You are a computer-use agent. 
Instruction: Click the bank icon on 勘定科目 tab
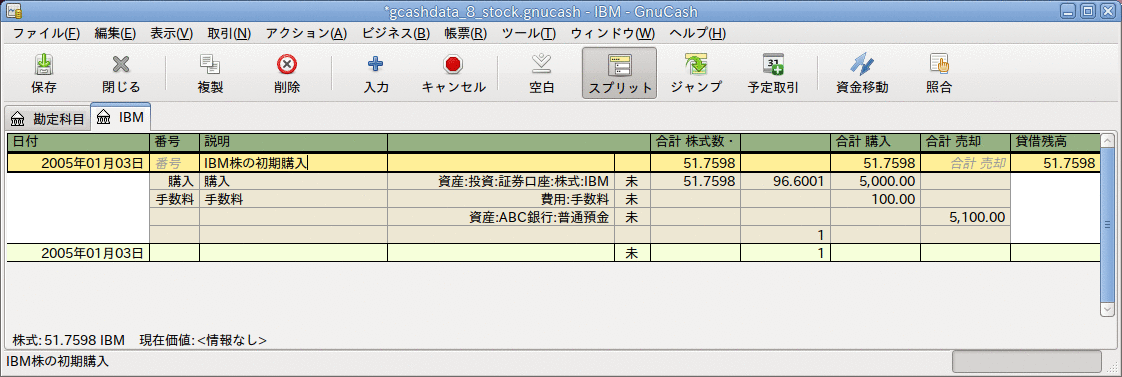point(19,118)
